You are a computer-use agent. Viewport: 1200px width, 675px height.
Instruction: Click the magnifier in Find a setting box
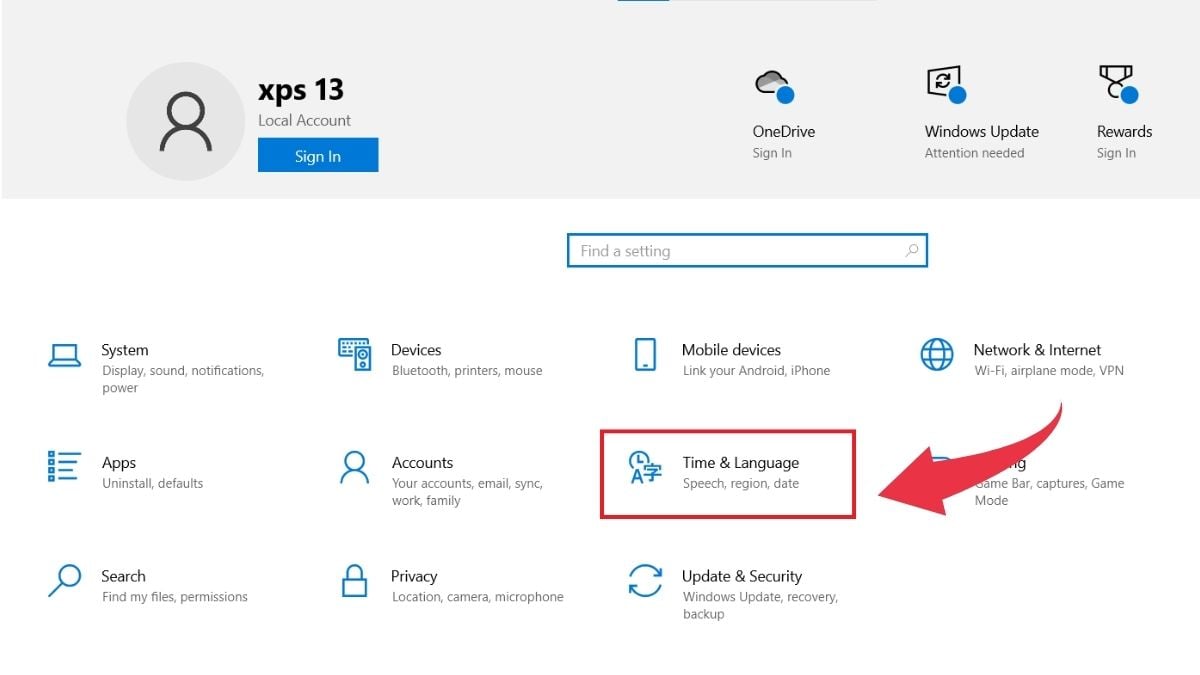tap(911, 251)
